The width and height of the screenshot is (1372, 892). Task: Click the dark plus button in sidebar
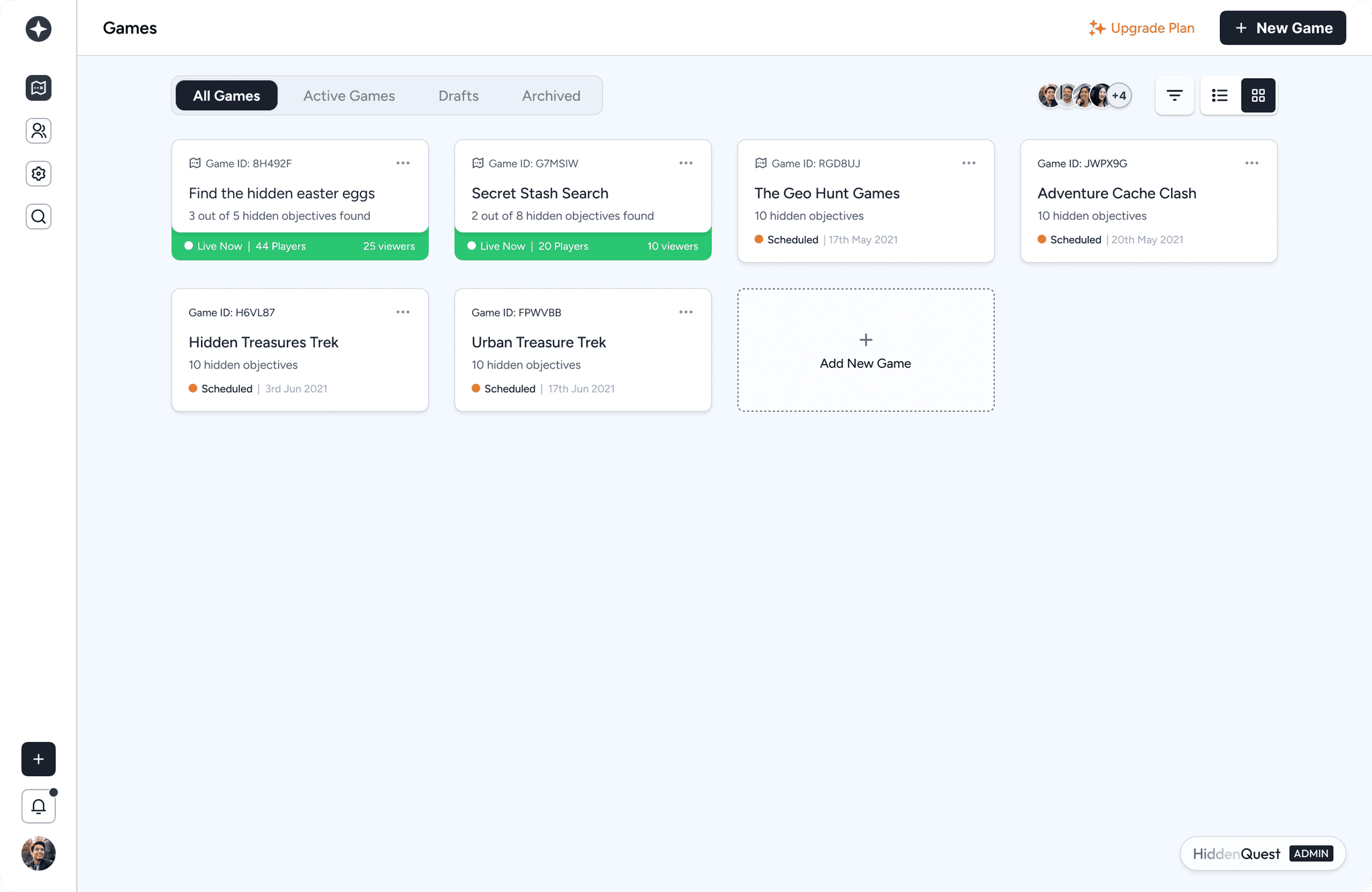pyautogui.click(x=38, y=759)
